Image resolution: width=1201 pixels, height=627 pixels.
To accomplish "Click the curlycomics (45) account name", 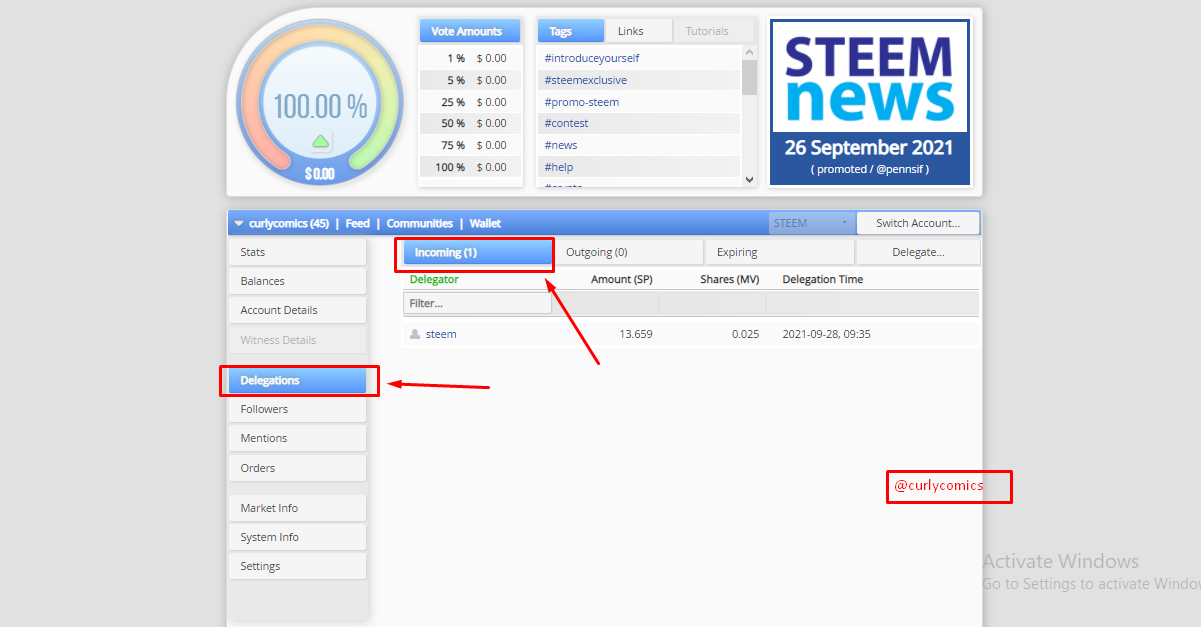I will pyautogui.click(x=289, y=223).
